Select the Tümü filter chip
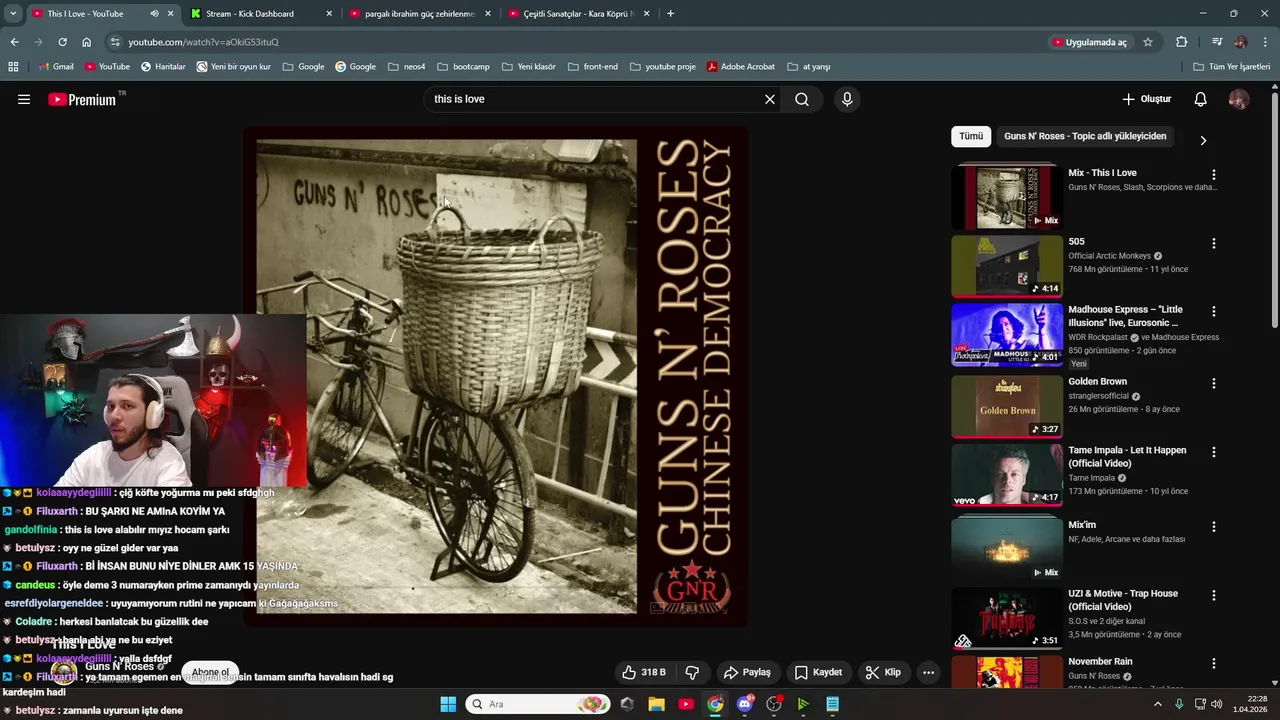Image resolution: width=1280 pixels, height=720 pixels. [971, 136]
